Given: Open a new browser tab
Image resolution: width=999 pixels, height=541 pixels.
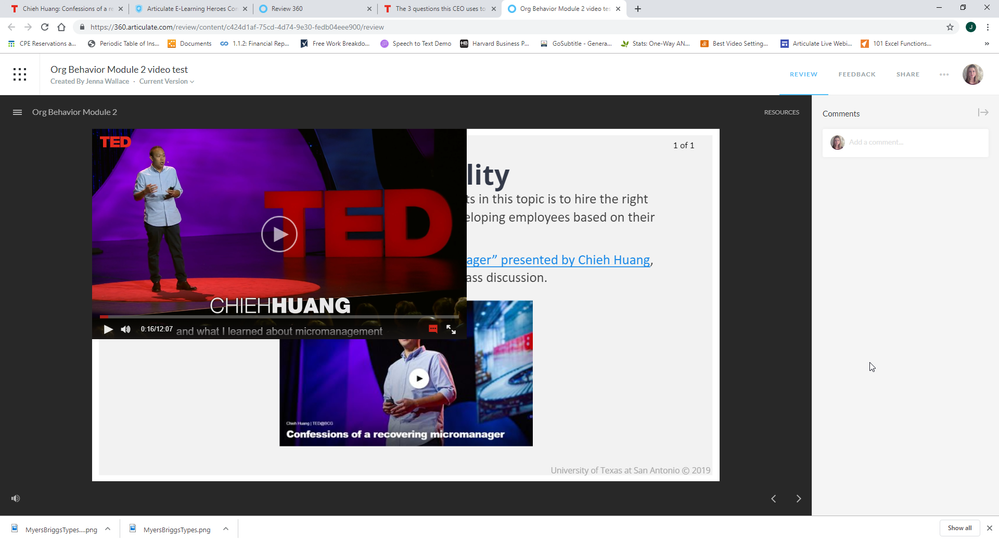Looking at the screenshot, I should coord(638,9).
